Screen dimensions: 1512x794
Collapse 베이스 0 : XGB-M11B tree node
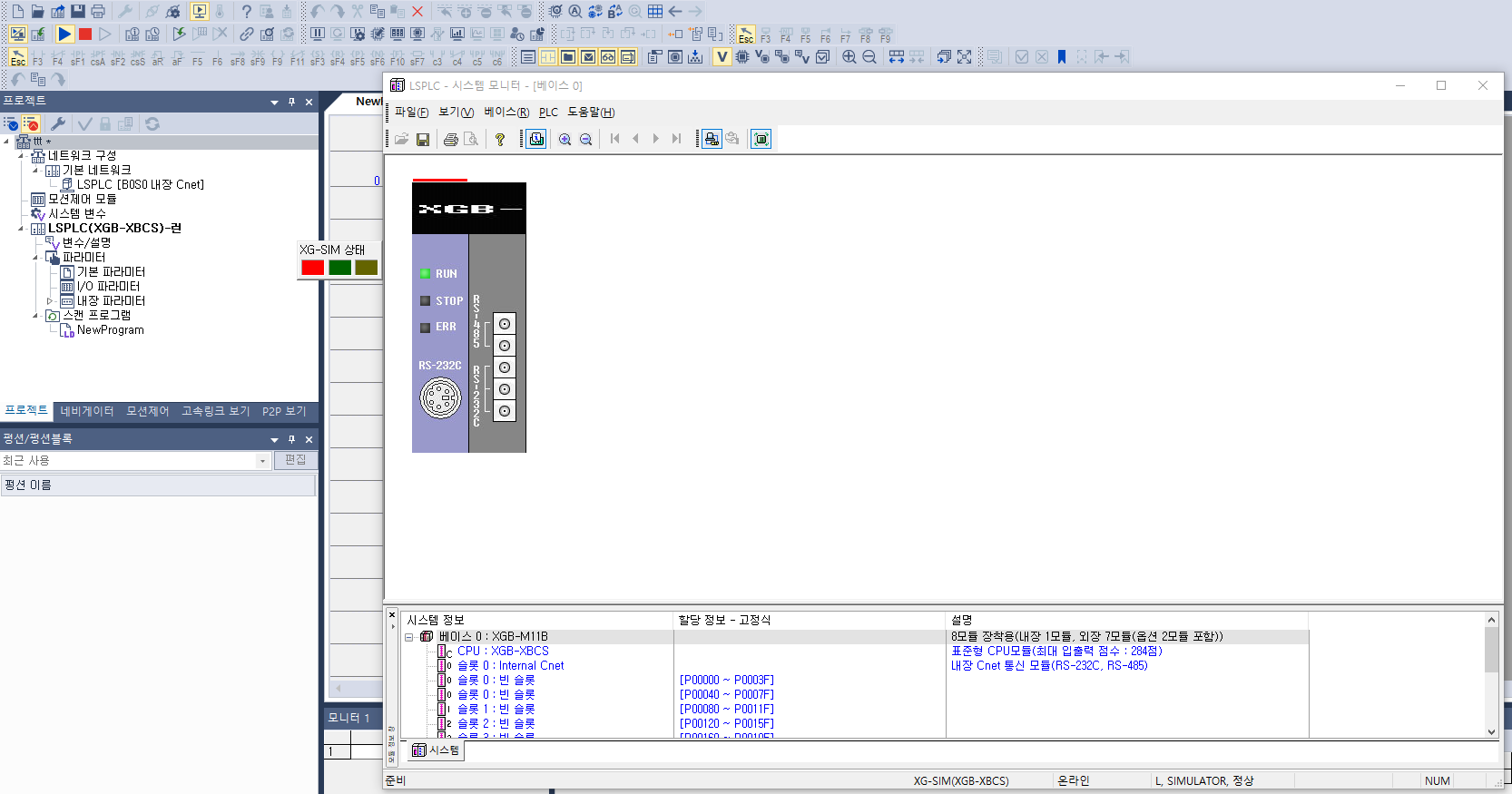point(409,637)
